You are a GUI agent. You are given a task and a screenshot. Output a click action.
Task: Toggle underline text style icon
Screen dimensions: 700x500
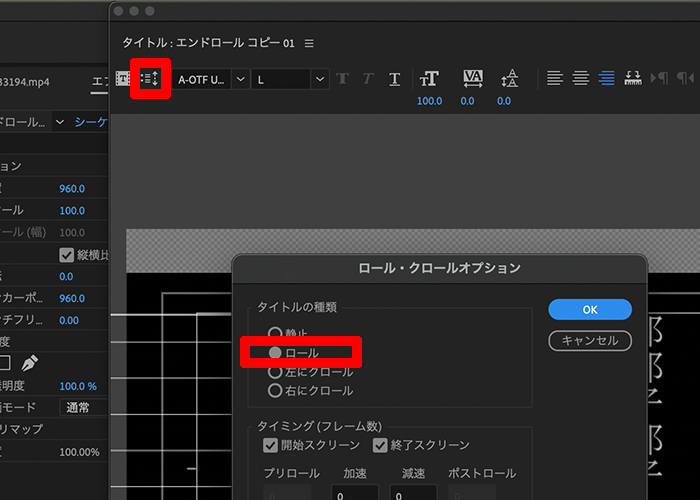point(394,79)
